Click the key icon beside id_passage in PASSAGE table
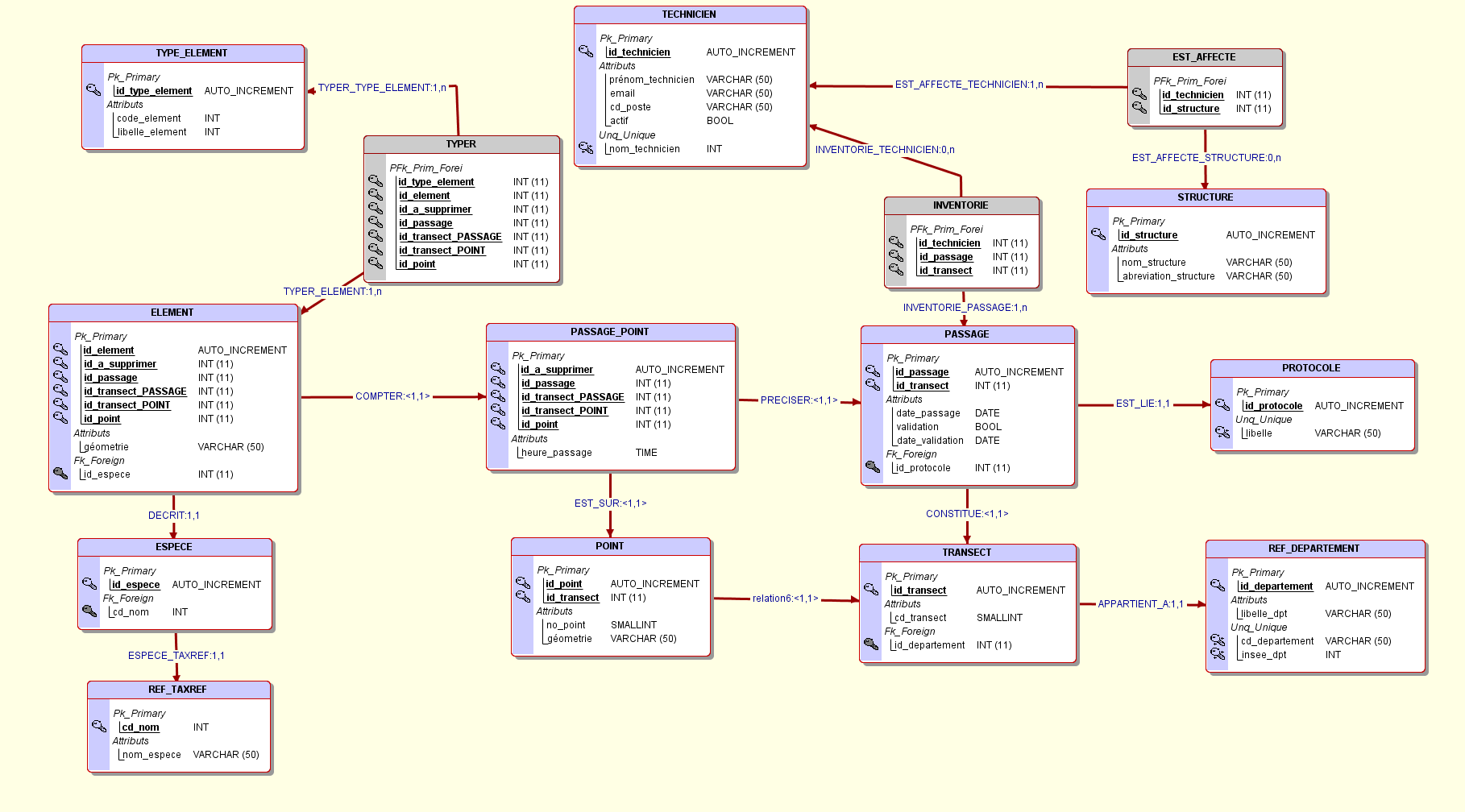The height and width of the screenshot is (812, 1465). 873,371
